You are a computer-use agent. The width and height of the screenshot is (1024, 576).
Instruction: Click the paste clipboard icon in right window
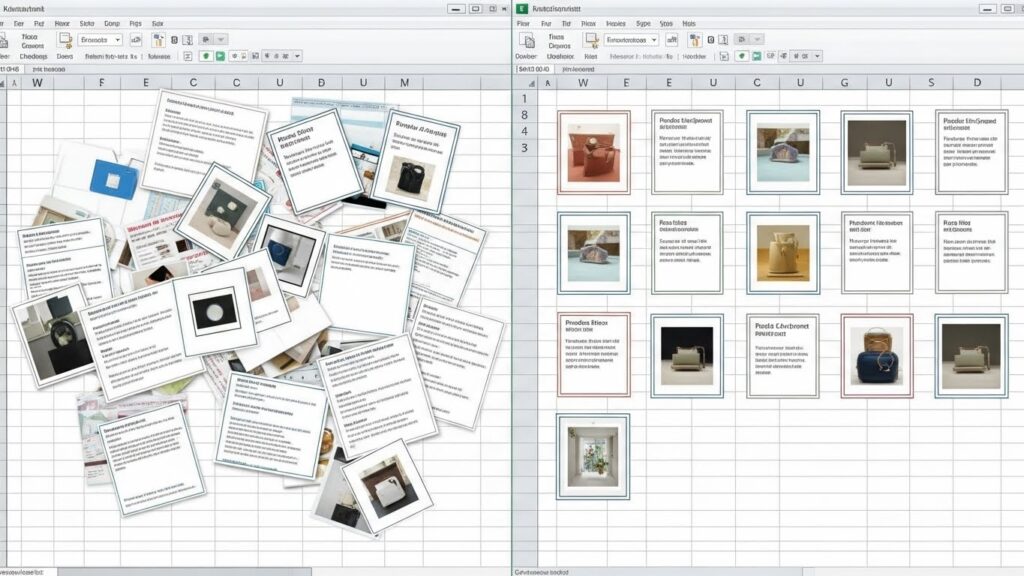(x=529, y=40)
